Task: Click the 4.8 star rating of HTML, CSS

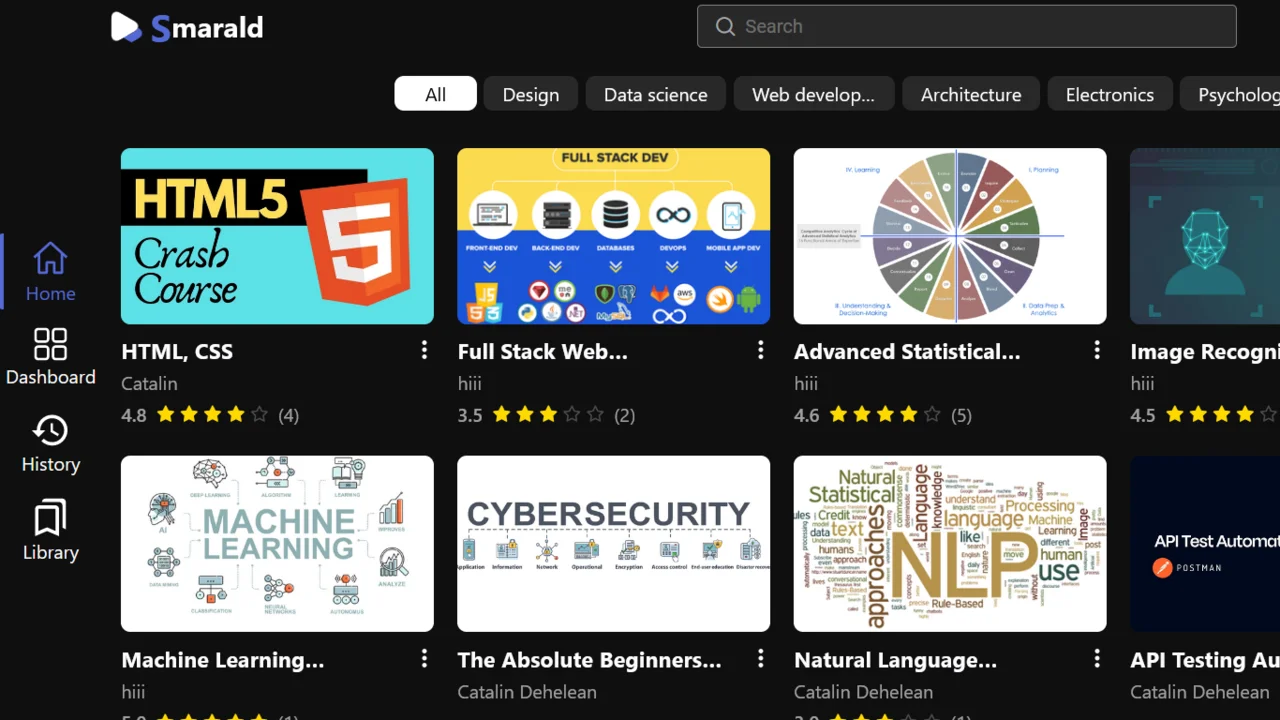Action: click(x=212, y=414)
